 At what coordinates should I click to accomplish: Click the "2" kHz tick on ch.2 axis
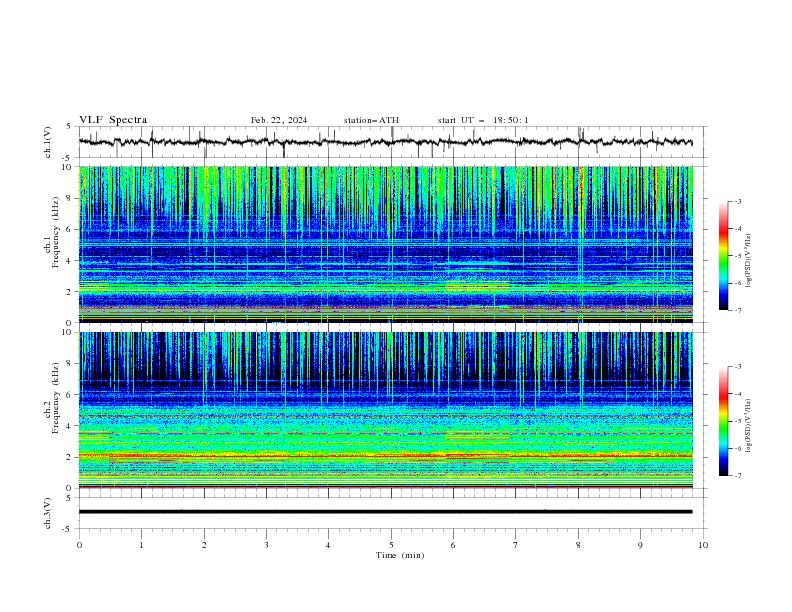coord(71,457)
